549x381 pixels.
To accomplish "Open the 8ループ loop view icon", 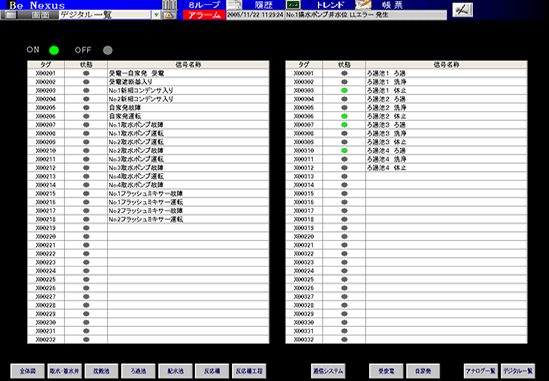I will click(x=169, y=5).
